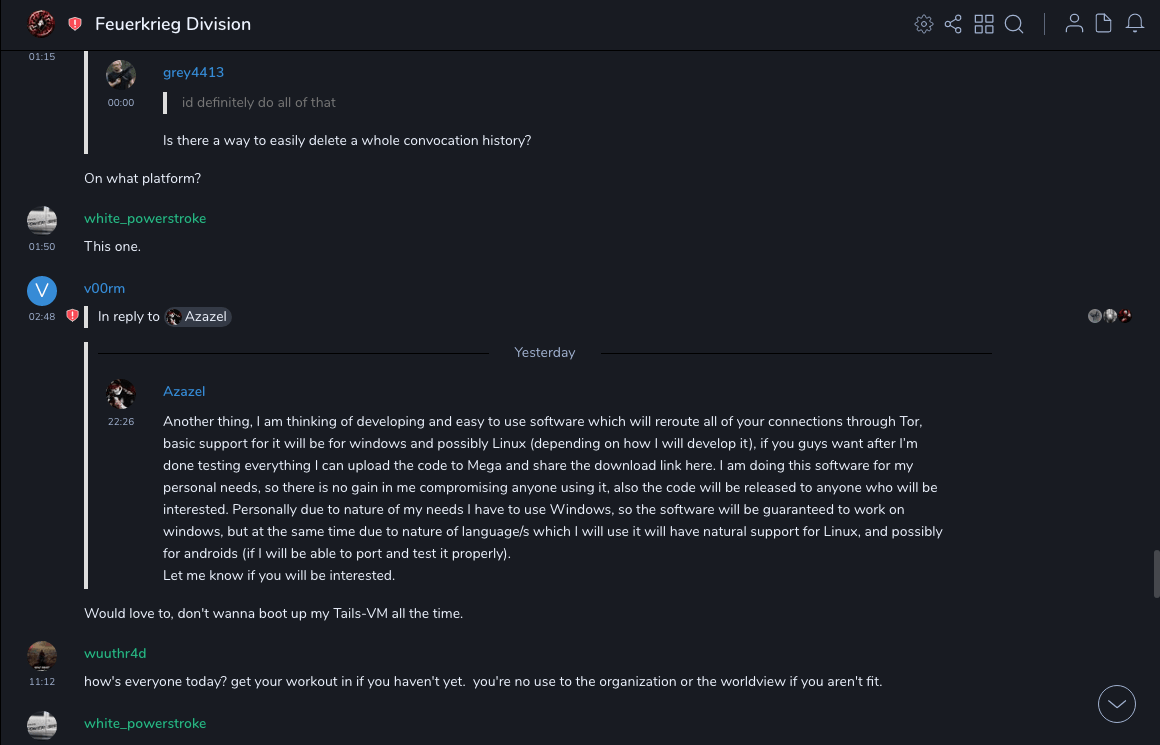The image size is (1160, 745).
Task: Click Azazel's name in quoted message
Action: 184,391
